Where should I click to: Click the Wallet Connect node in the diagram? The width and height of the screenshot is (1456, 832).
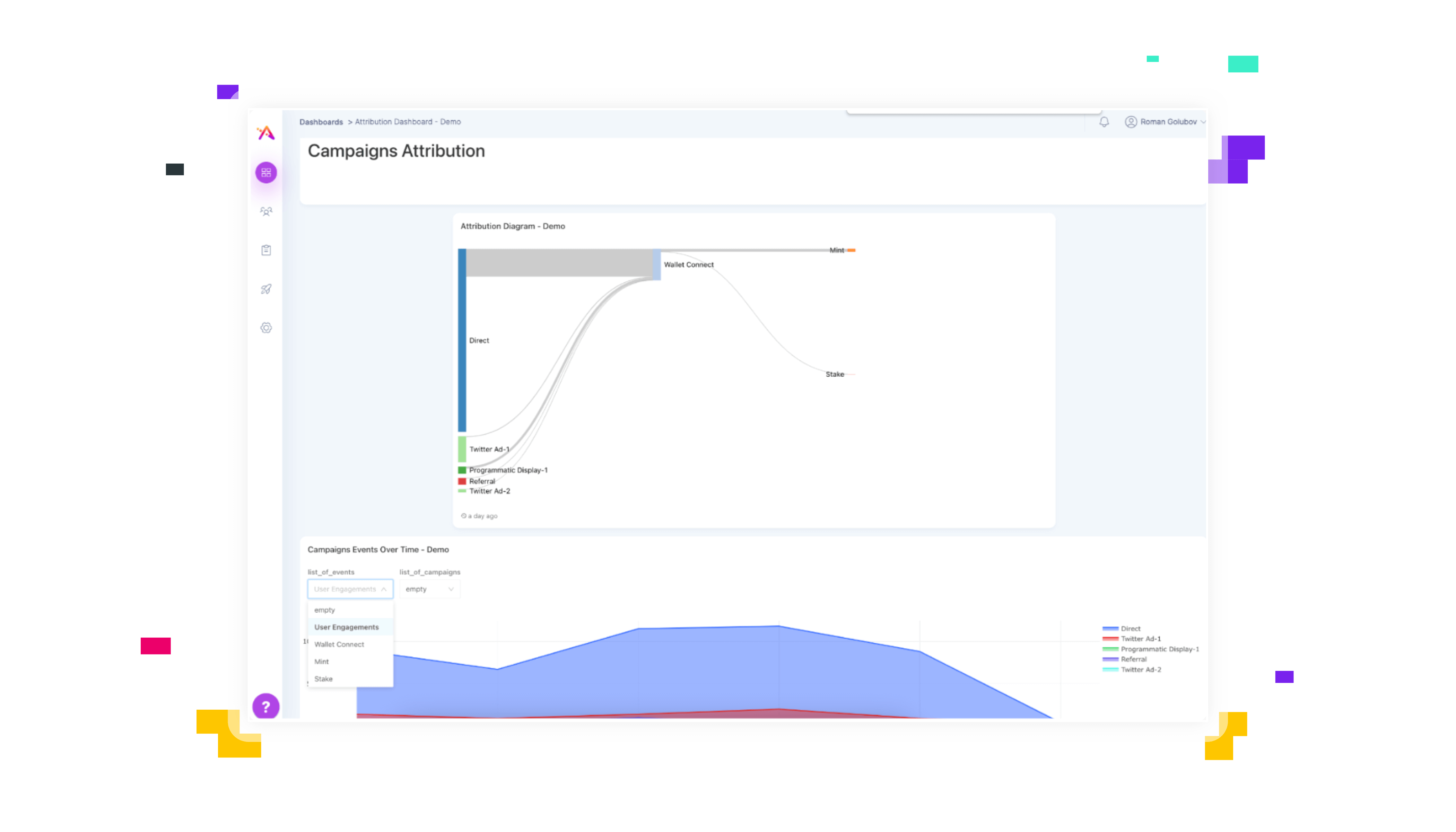pyautogui.click(x=657, y=265)
